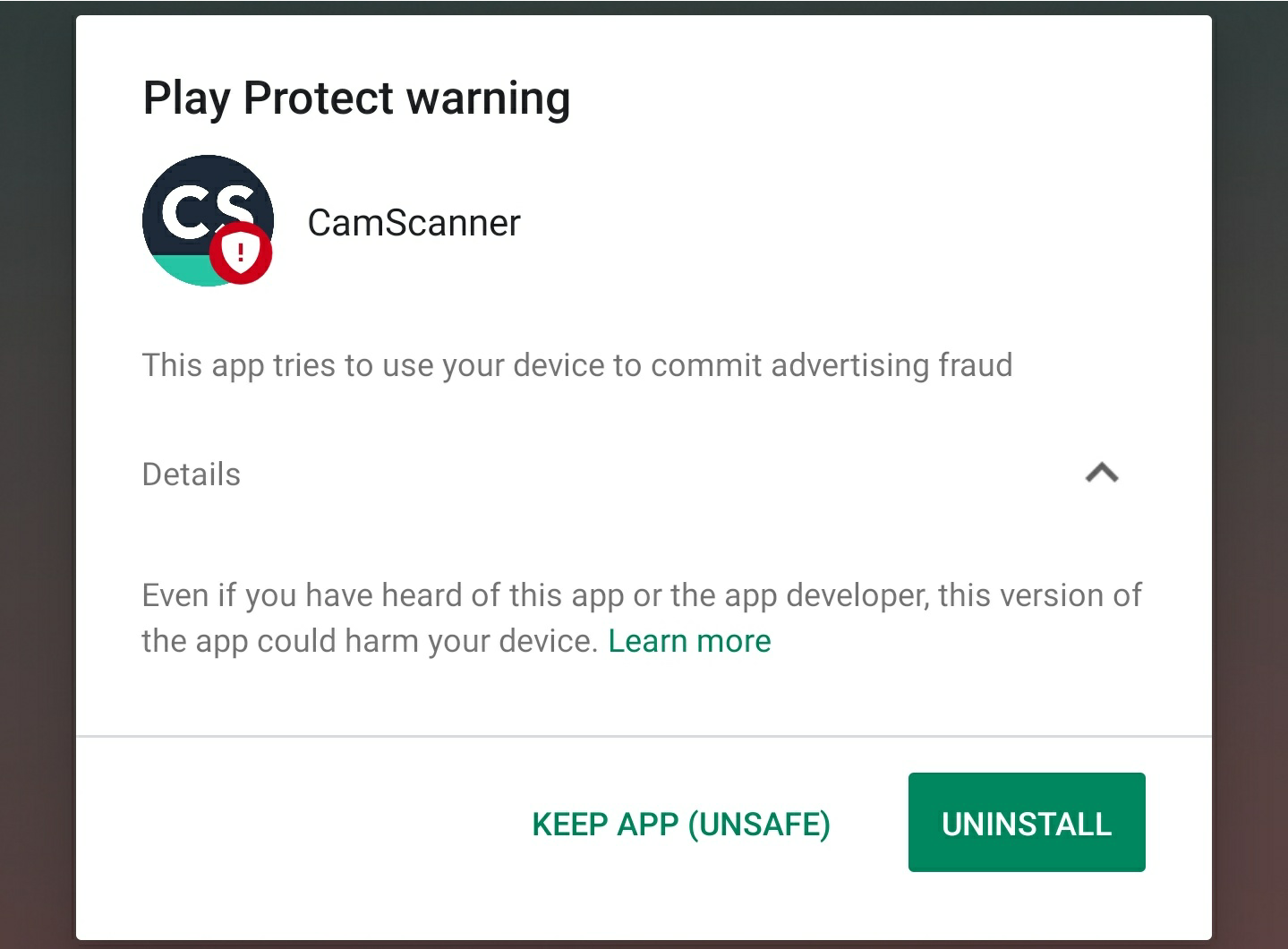1288x949 pixels.
Task: Tap the dimmed background right of dialog
Action: click(1250, 474)
